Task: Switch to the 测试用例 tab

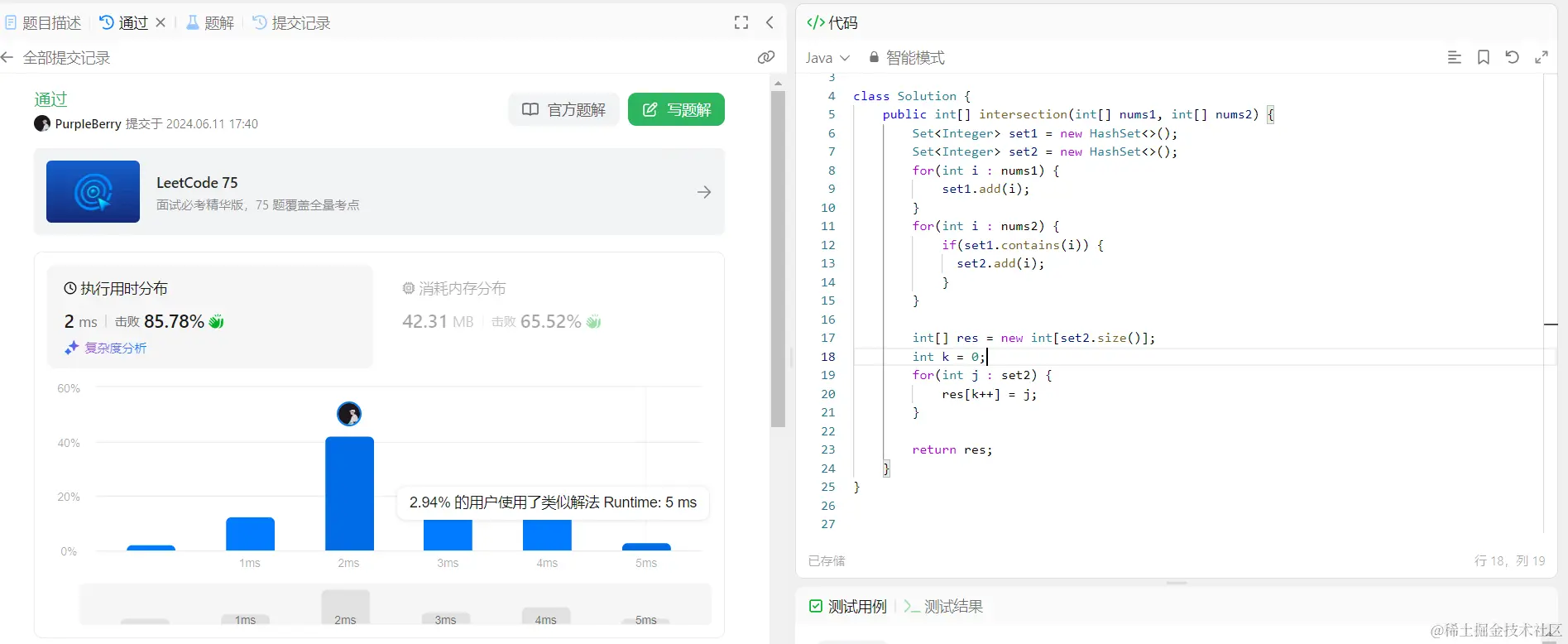Action: (848, 607)
